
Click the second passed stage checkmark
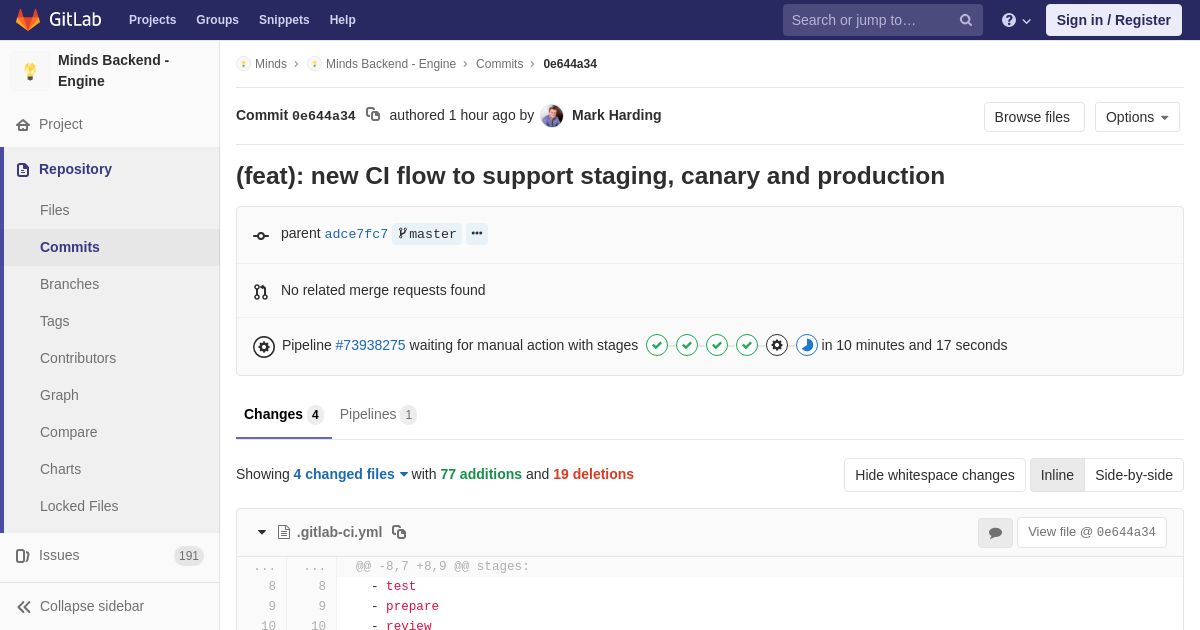click(x=687, y=345)
